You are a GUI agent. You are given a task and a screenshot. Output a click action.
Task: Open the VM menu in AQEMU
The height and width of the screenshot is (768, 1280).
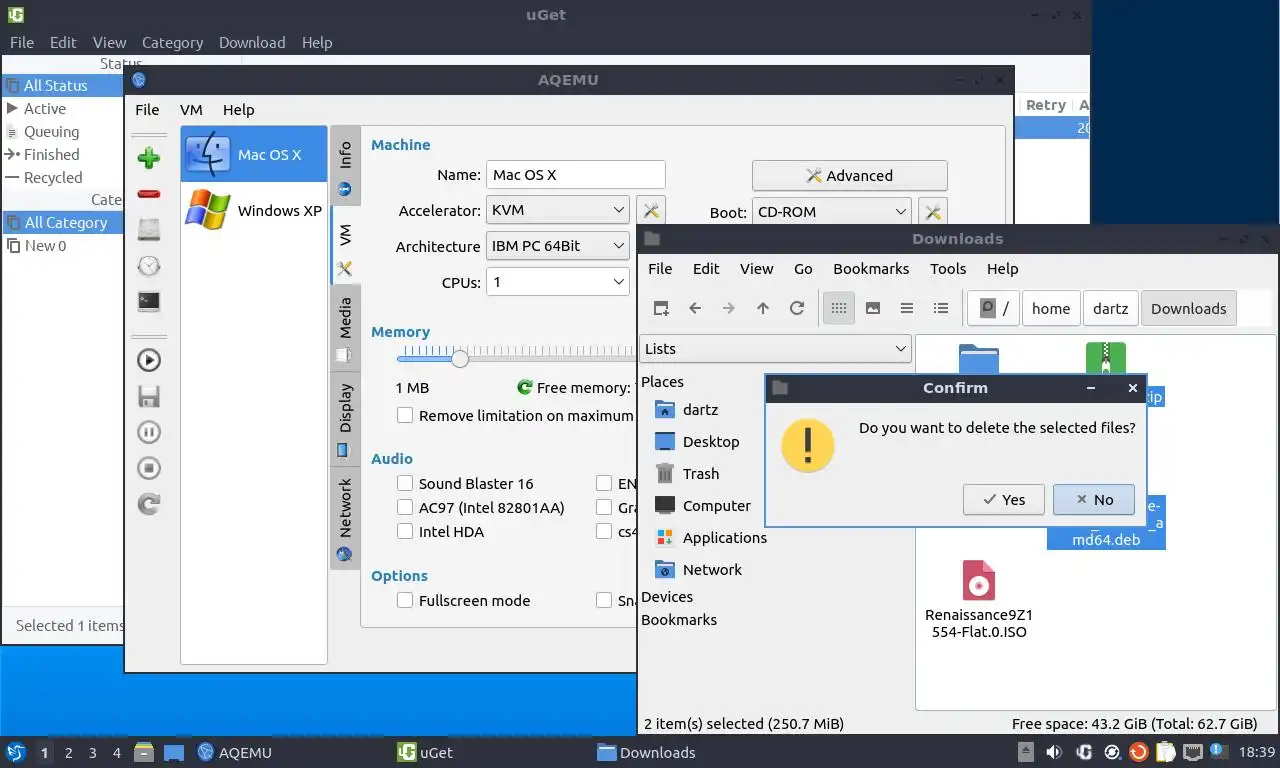191,110
